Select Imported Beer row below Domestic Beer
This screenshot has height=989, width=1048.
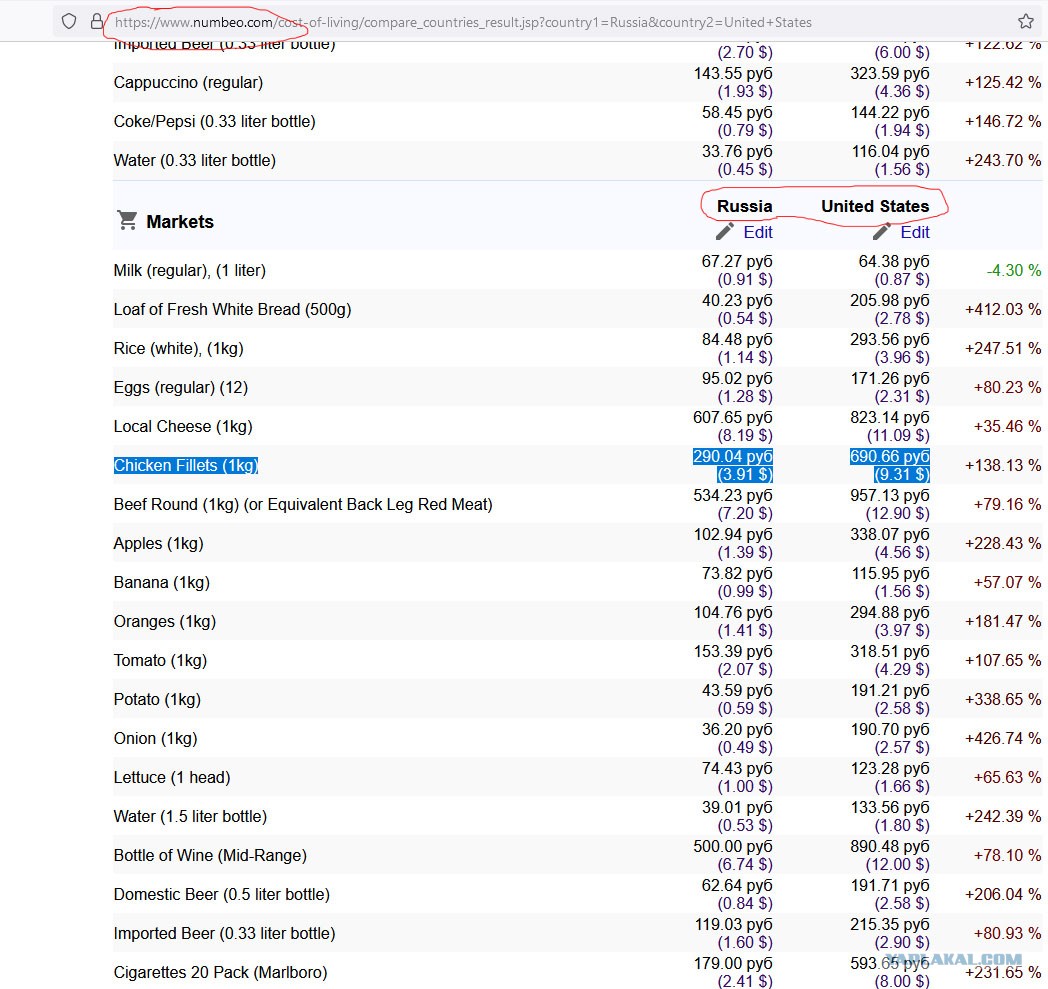225,933
